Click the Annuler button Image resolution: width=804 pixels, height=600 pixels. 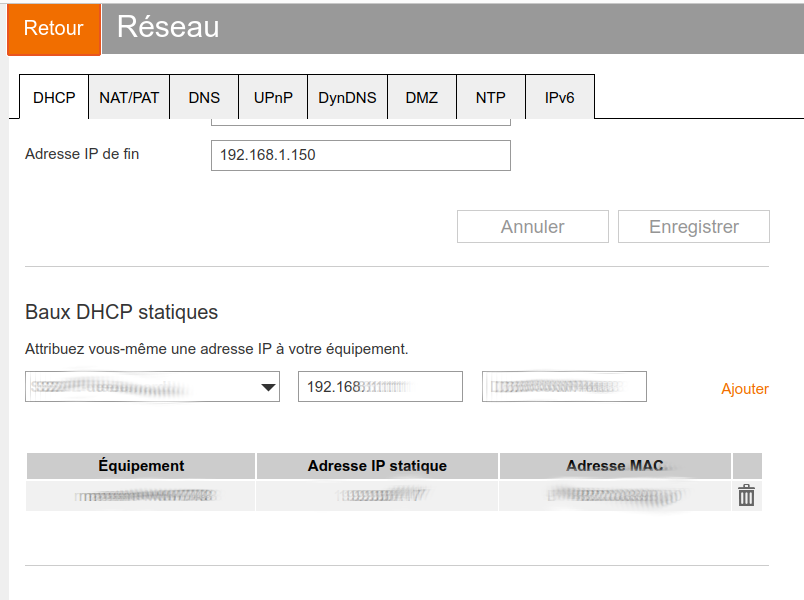(532, 227)
